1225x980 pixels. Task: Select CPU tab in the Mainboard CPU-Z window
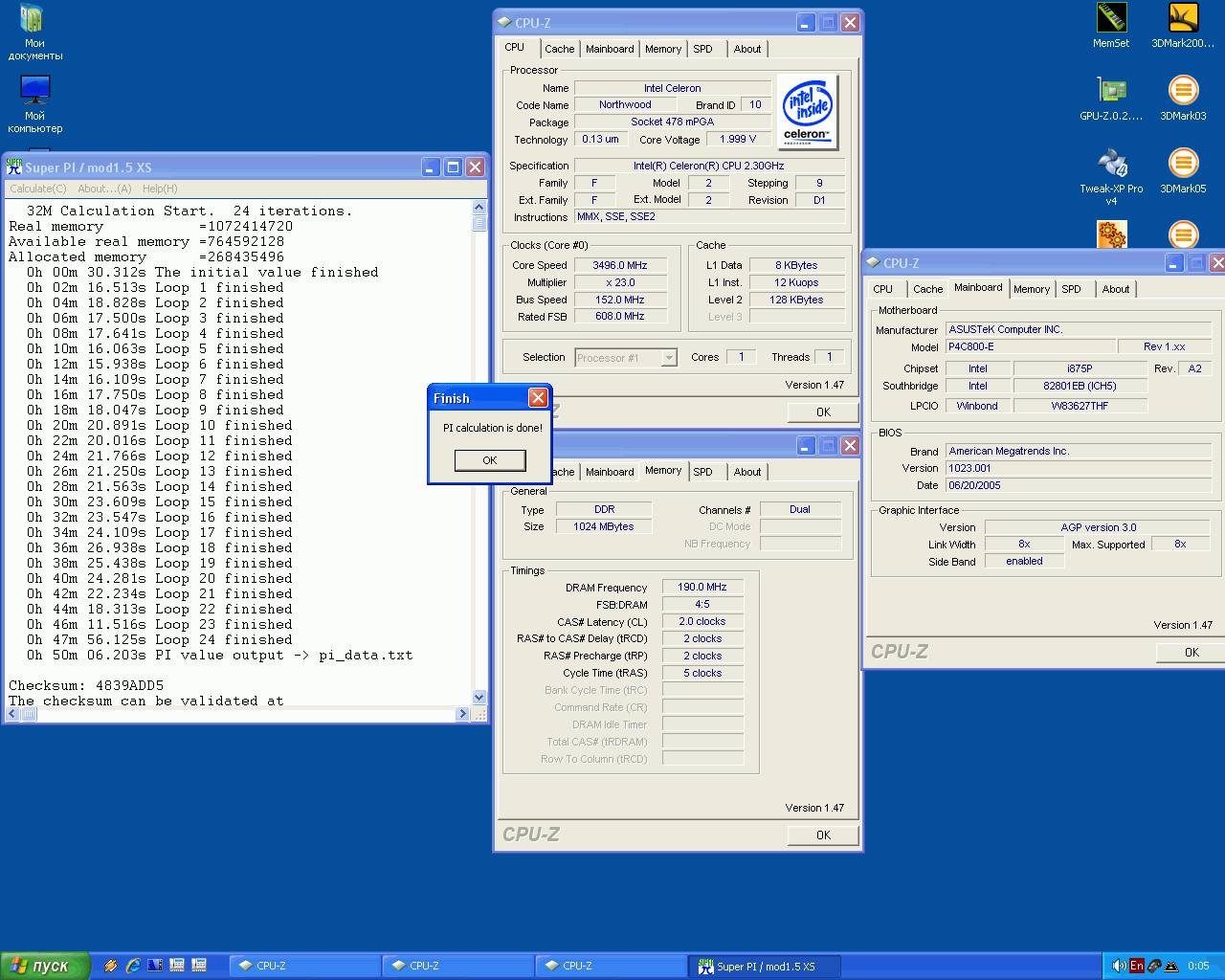point(883,289)
